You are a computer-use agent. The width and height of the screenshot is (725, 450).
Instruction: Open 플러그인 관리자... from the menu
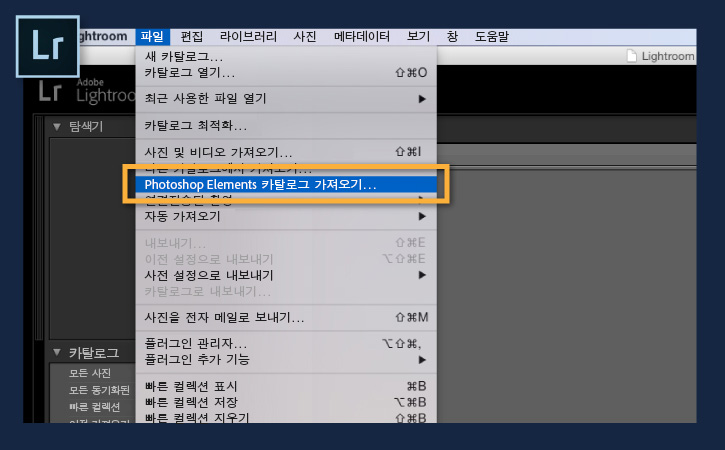286,344
